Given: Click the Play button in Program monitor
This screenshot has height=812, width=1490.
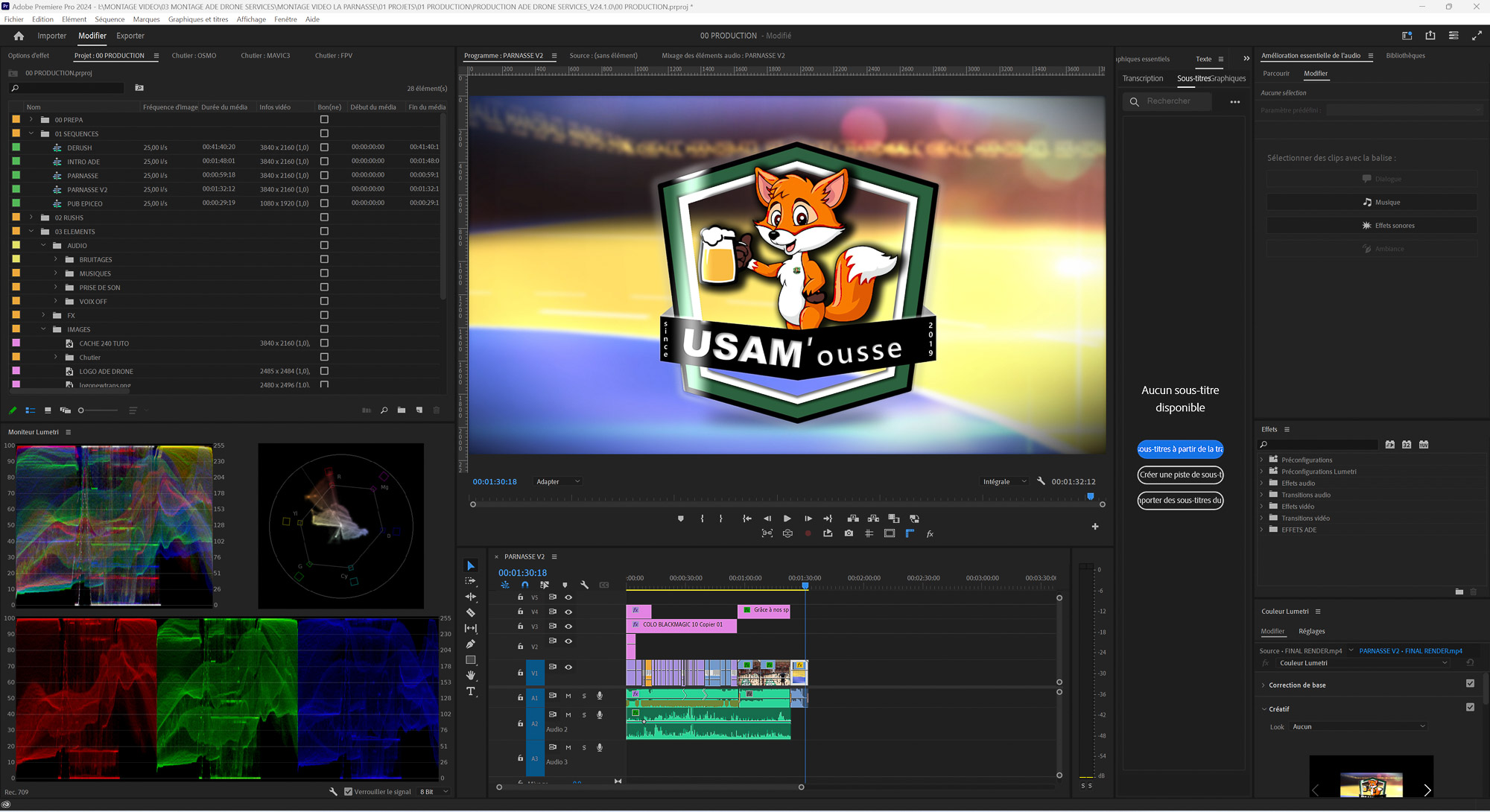Looking at the screenshot, I should 787,518.
